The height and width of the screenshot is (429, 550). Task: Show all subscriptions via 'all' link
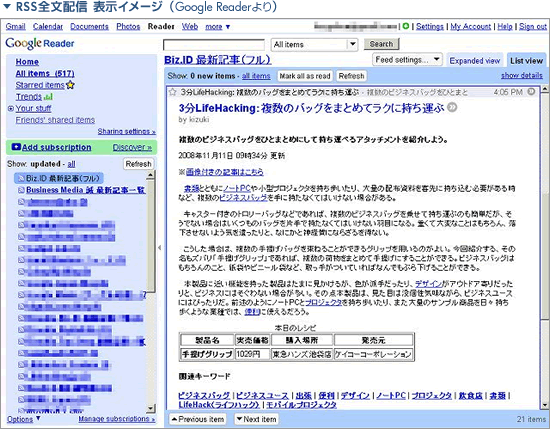72,164
